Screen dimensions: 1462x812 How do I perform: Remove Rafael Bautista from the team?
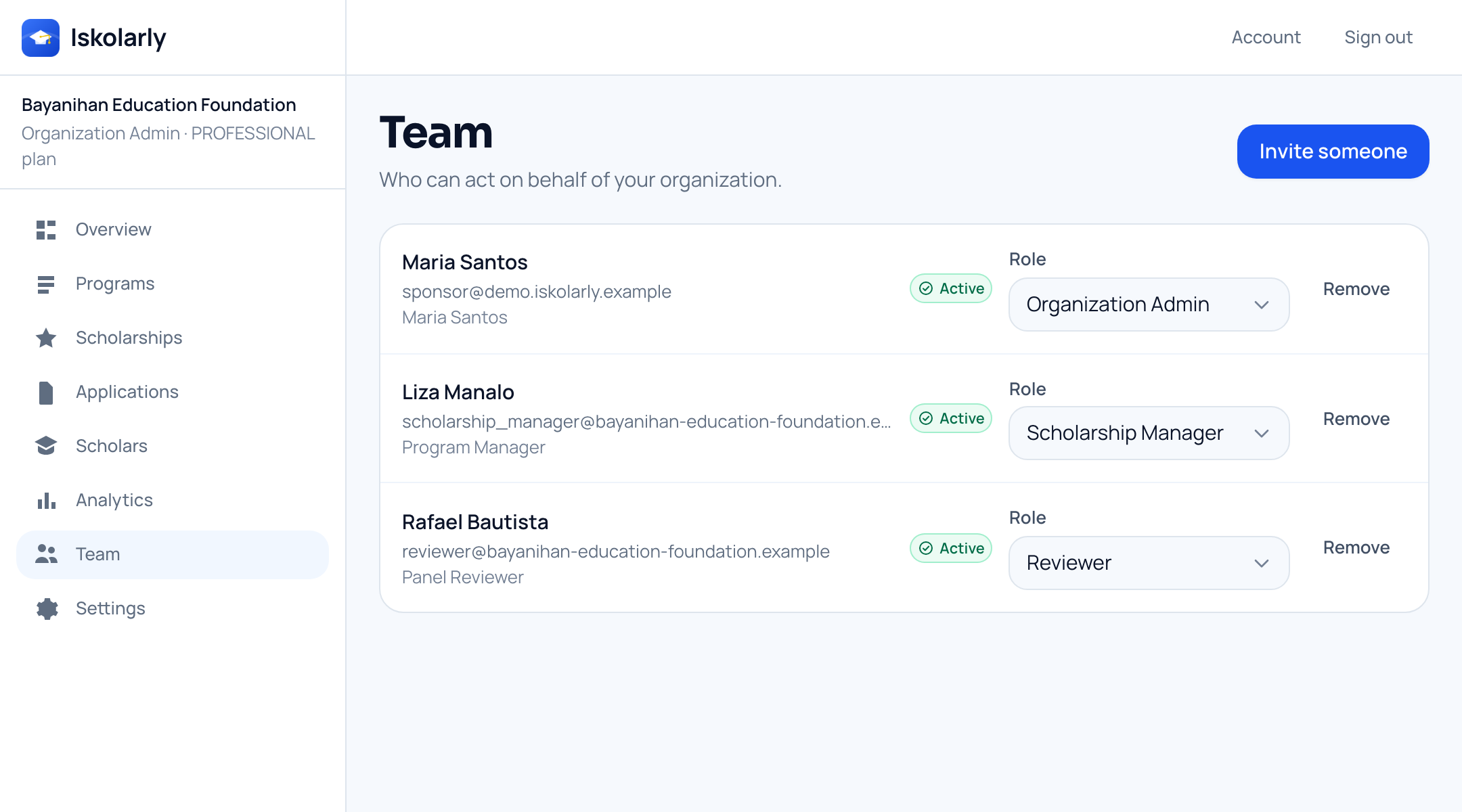(x=1356, y=547)
